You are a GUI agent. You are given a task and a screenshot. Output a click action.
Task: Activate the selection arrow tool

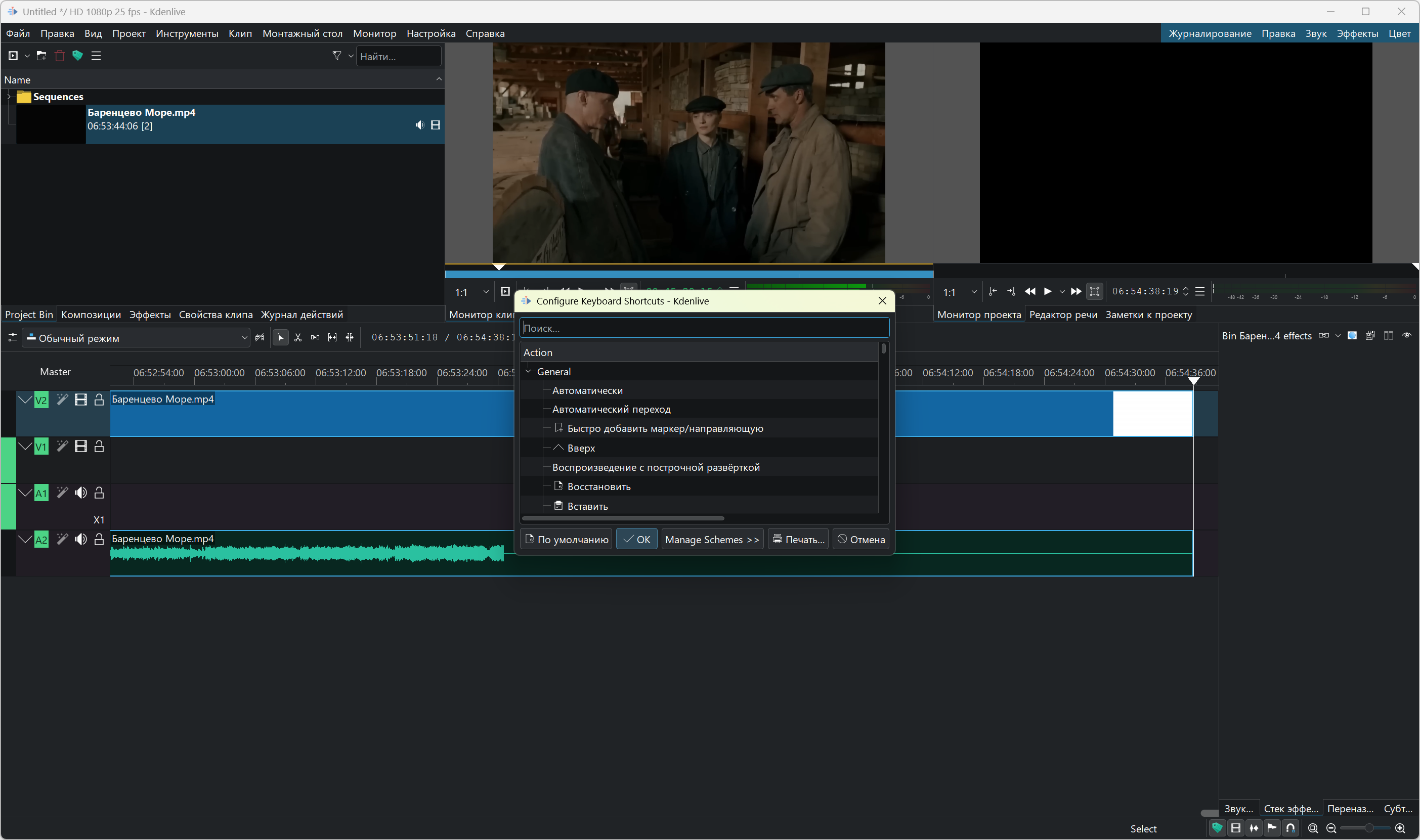[280, 338]
